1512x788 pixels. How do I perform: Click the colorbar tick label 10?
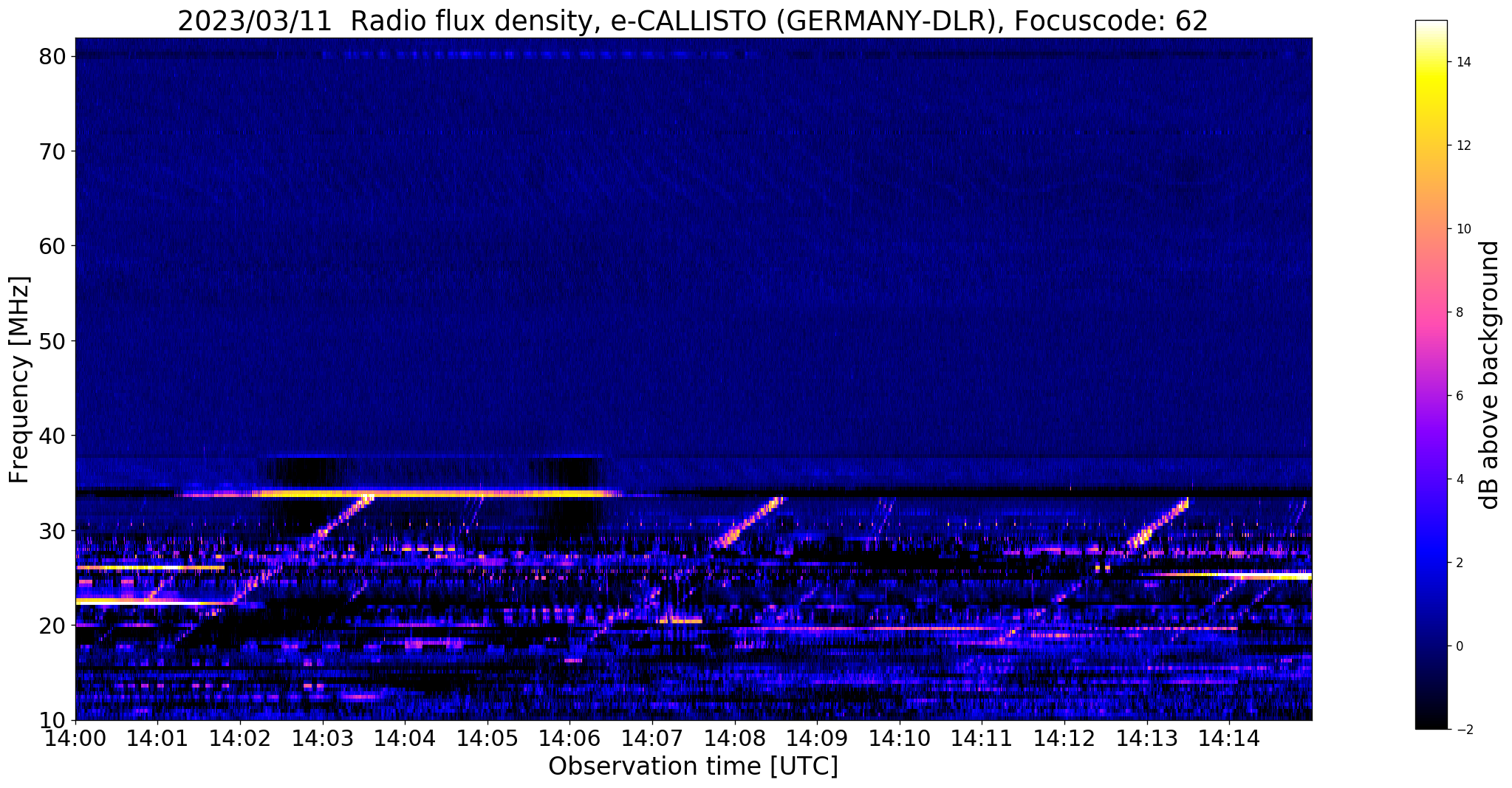point(1463,229)
